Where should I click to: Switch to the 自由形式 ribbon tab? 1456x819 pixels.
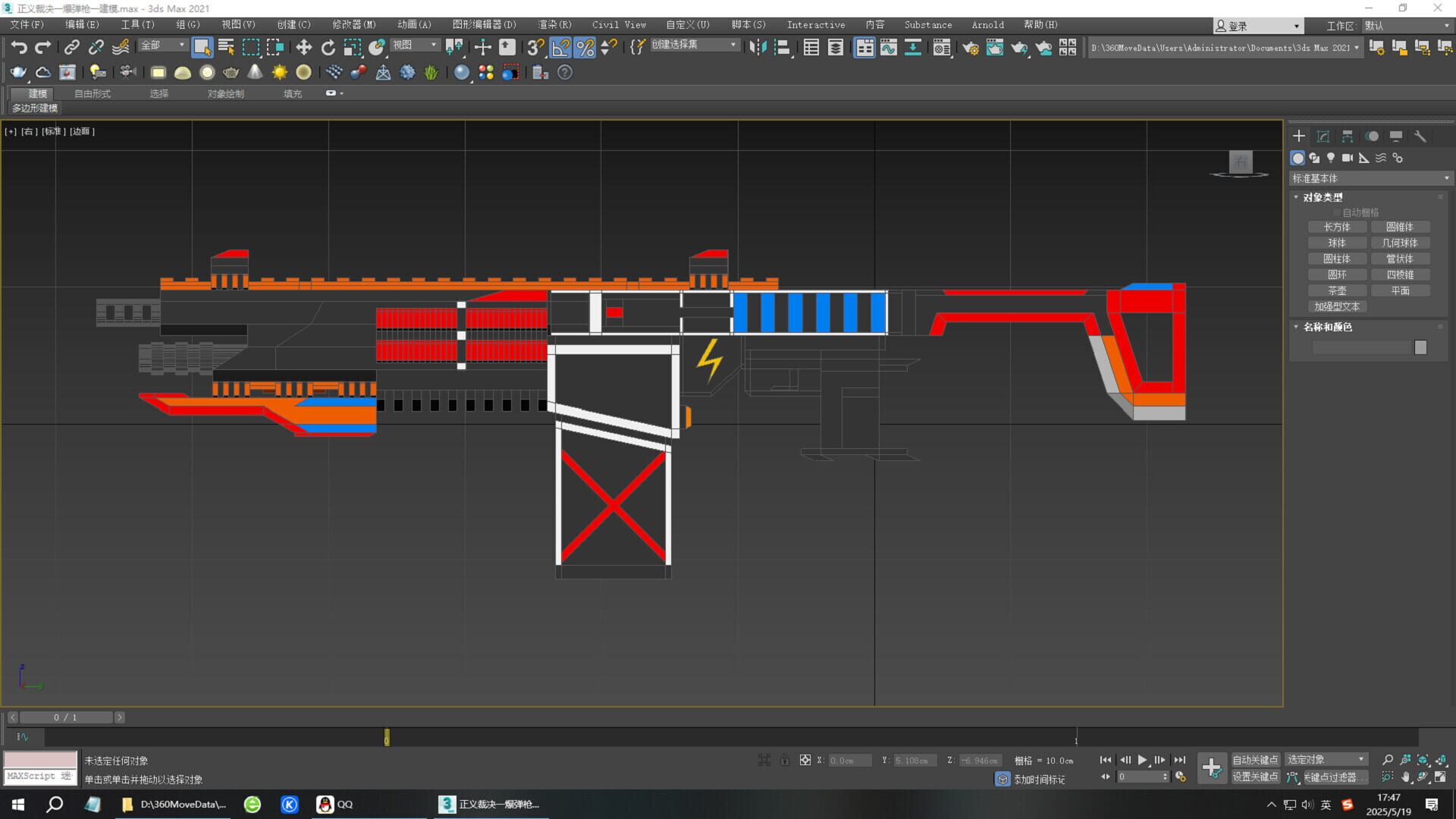(x=92, y=93)
